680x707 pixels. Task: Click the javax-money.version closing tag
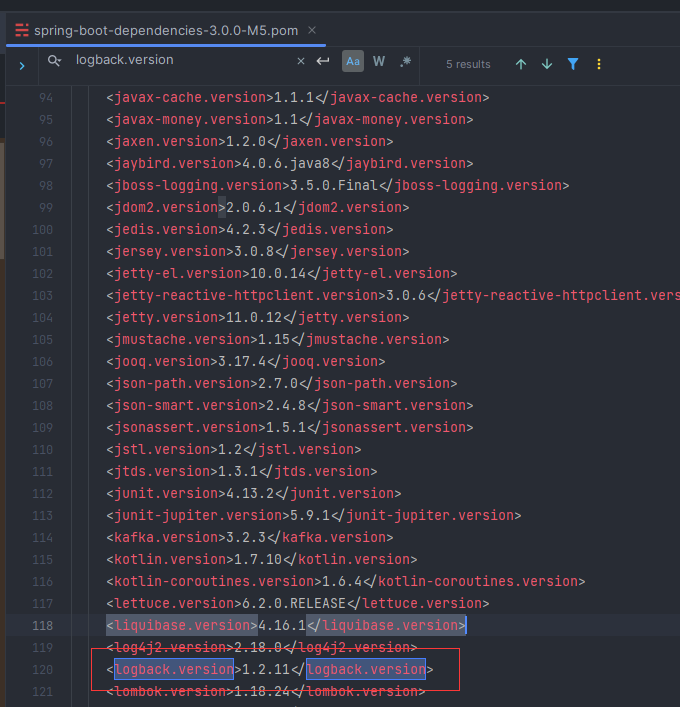pos(386,119)
